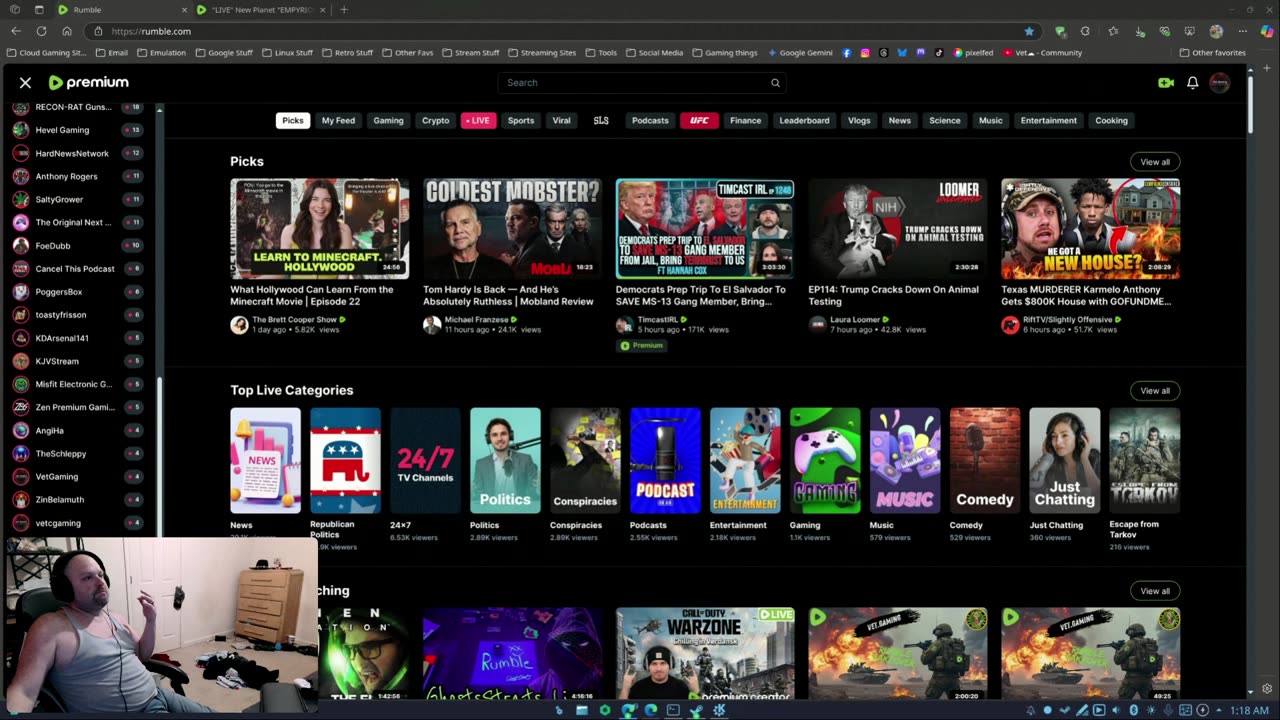Expand the Streaming Sites bookmarks folder

point(541,53)
